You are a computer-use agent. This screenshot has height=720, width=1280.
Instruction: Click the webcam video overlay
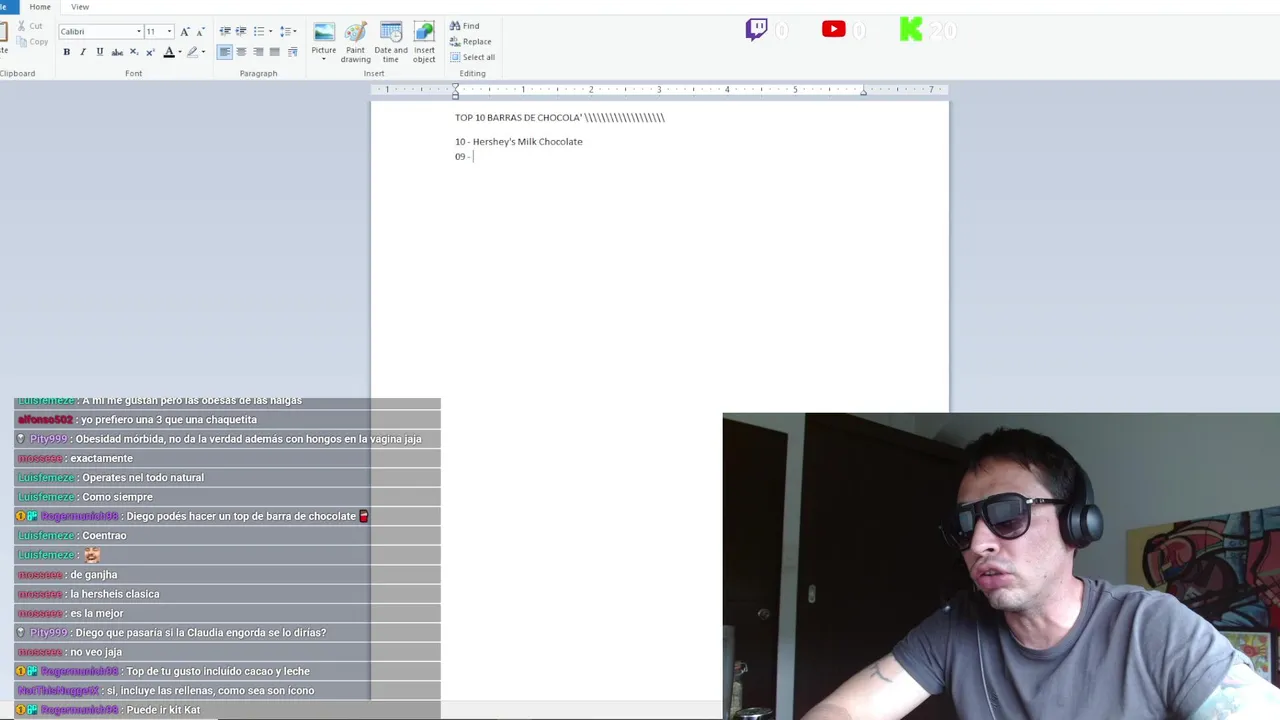pyautogui.click(x=1001, y=566)
